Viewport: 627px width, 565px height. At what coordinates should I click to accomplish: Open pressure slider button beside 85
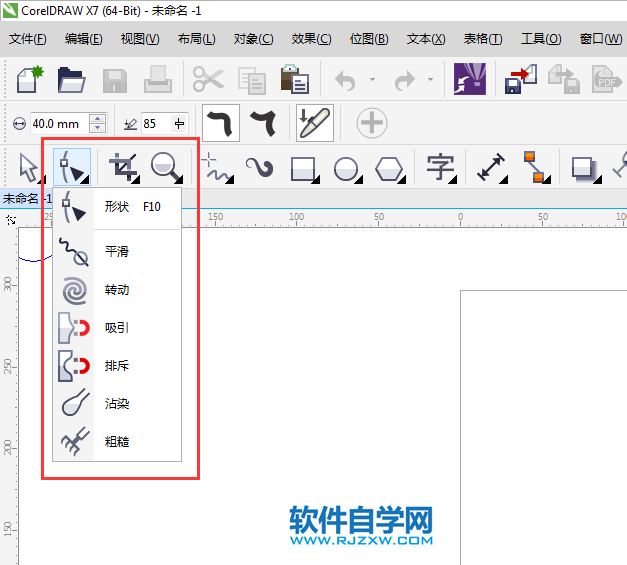click(179, 124)
